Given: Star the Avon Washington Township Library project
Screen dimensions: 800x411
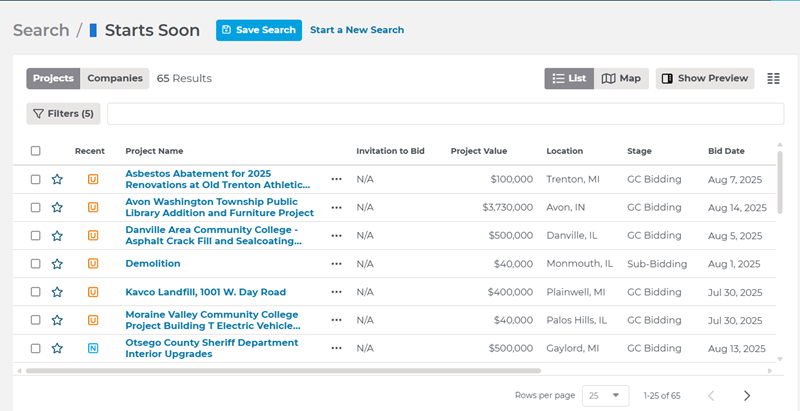Looking at the screenshot, I should 57,208.
